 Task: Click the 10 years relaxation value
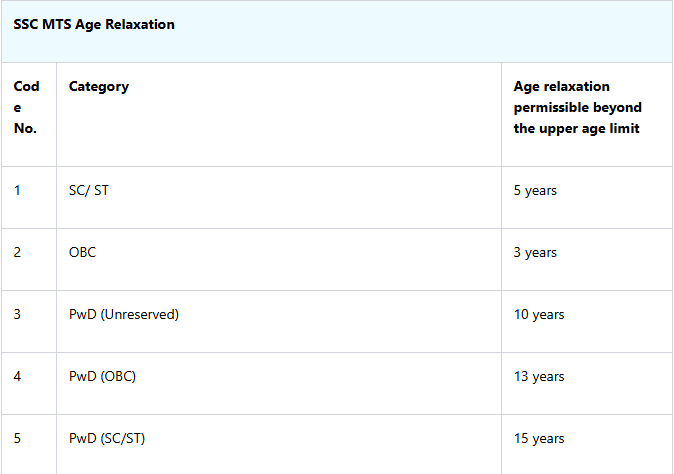coord(539,314)
